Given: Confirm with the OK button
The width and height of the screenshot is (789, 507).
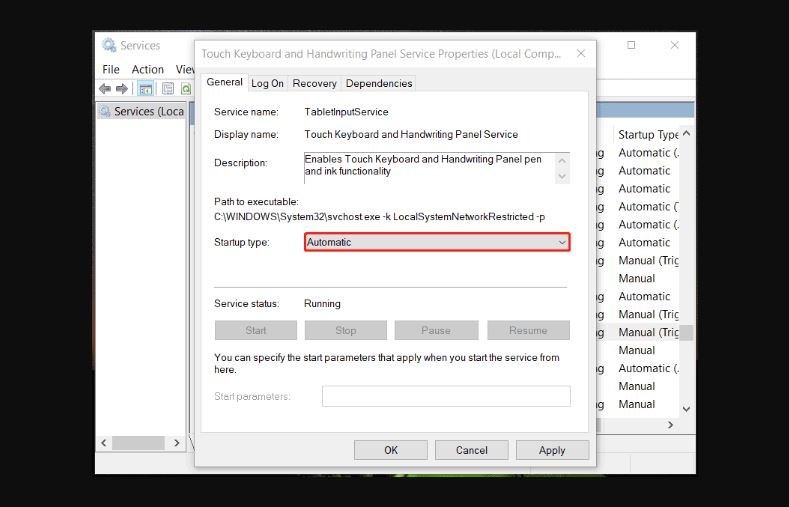Looking at the screenshot, I should [x=391, y=450].
